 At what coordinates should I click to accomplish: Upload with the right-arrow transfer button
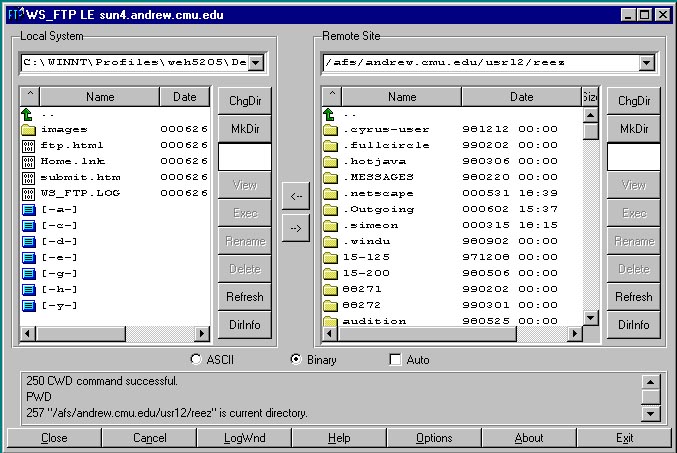[296, 228]
